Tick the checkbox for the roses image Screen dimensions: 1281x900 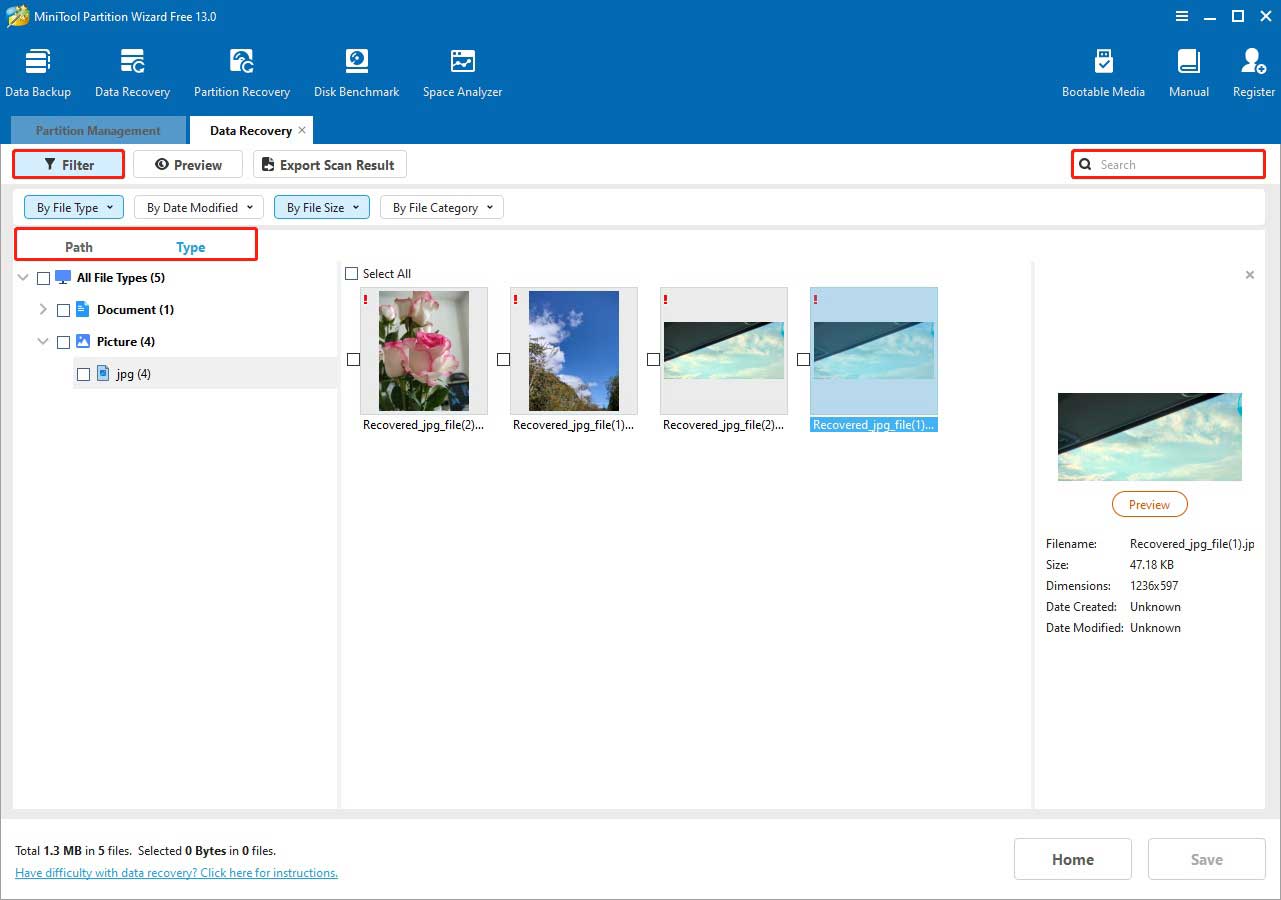point(353,359)
